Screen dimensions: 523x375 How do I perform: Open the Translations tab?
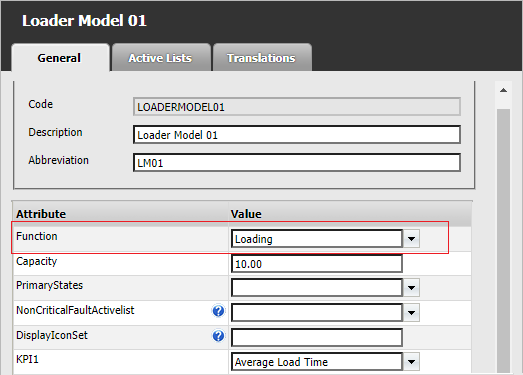(x=262, y=57)
